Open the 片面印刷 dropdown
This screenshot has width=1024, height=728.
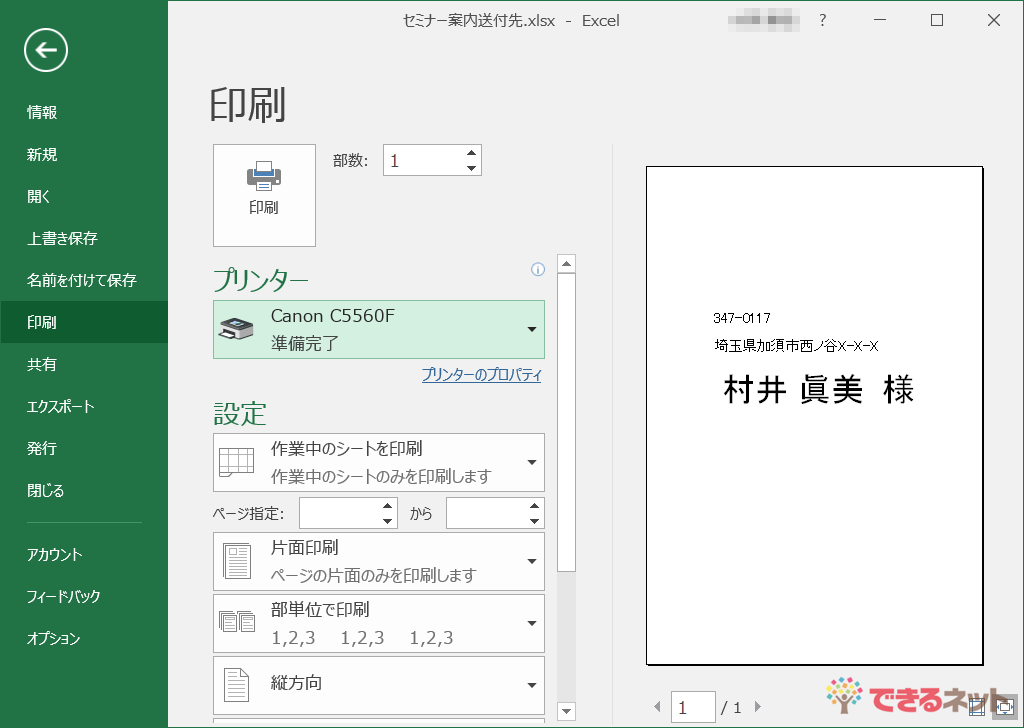[379, 562]
